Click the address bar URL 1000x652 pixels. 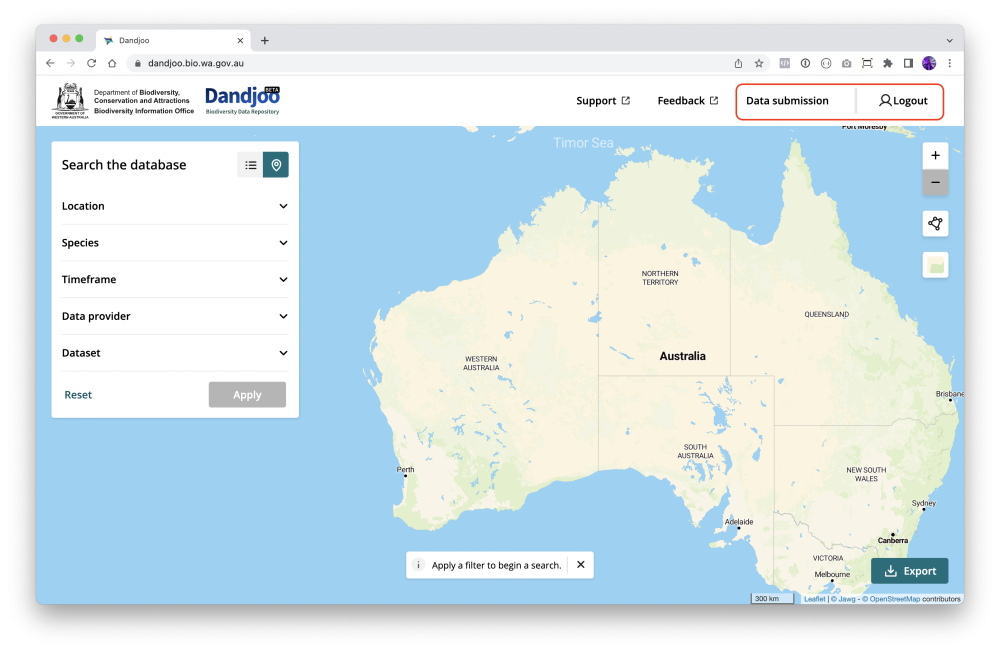[196, 63]
